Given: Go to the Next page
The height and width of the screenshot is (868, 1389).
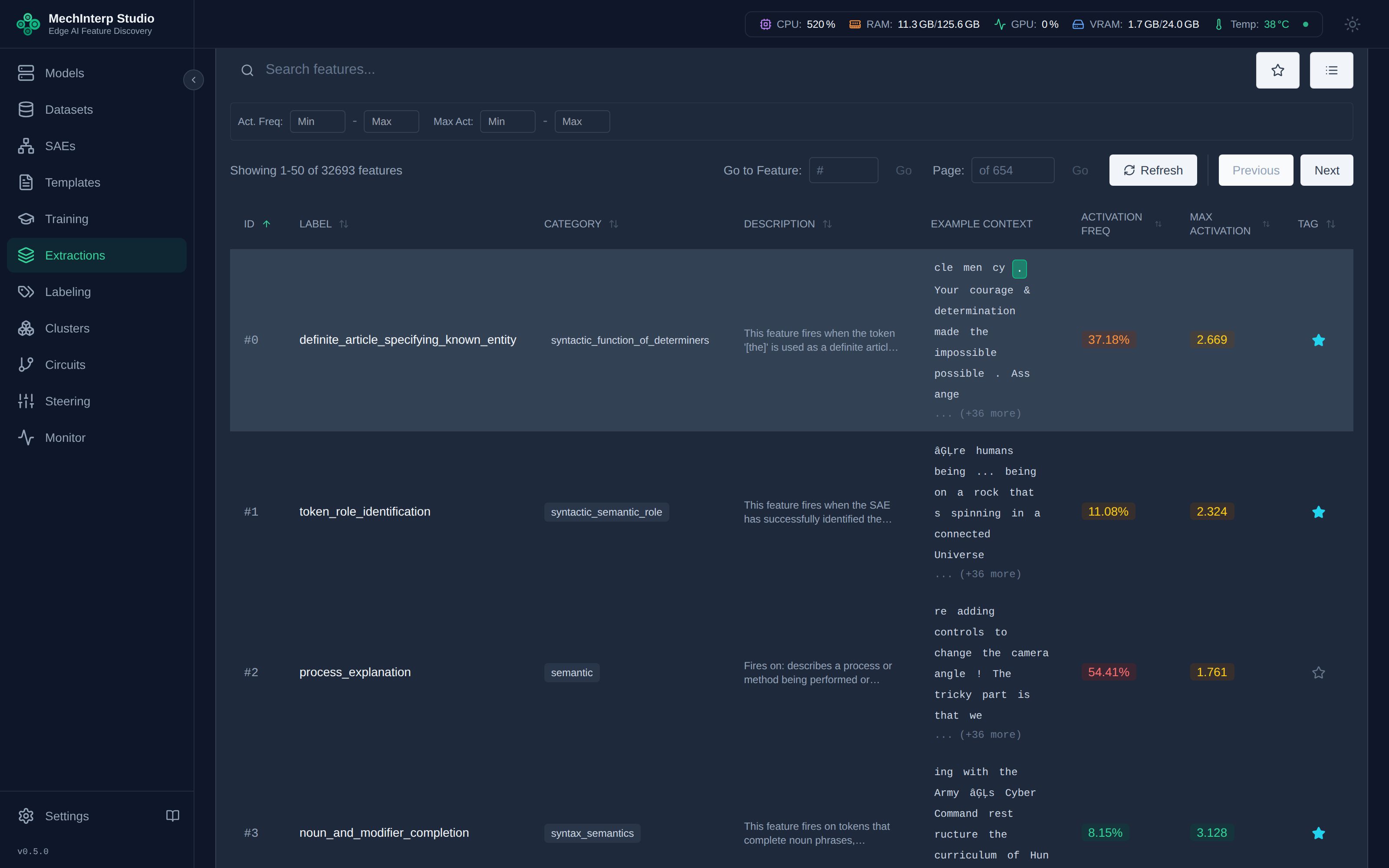Looking at the screenshot, I should point(1326,171).
